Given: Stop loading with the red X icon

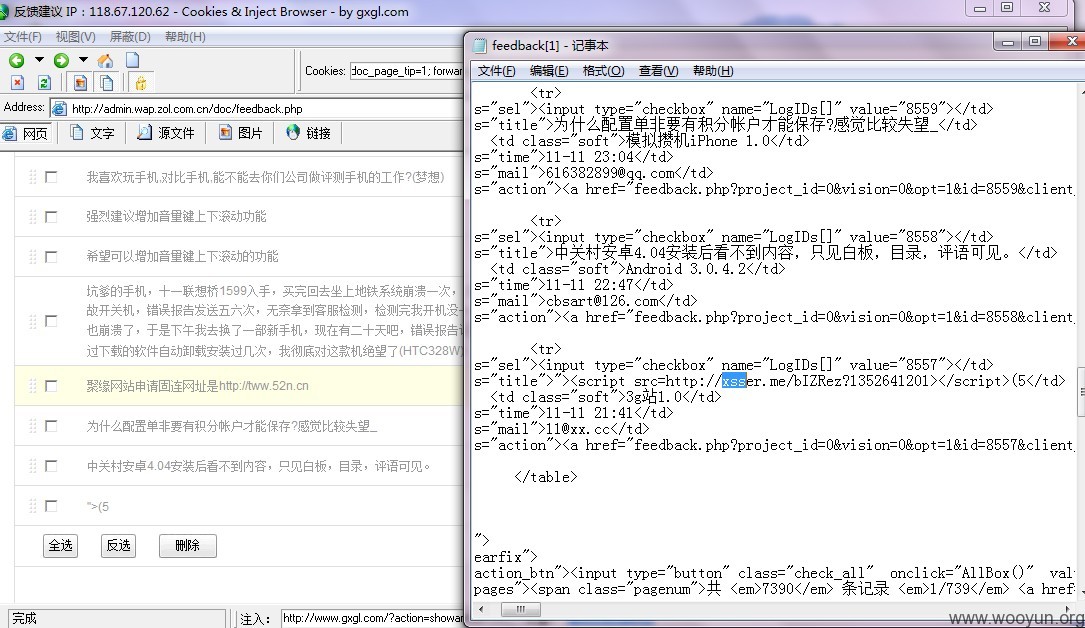Looking at the screenshot, I should pos(17,83).
